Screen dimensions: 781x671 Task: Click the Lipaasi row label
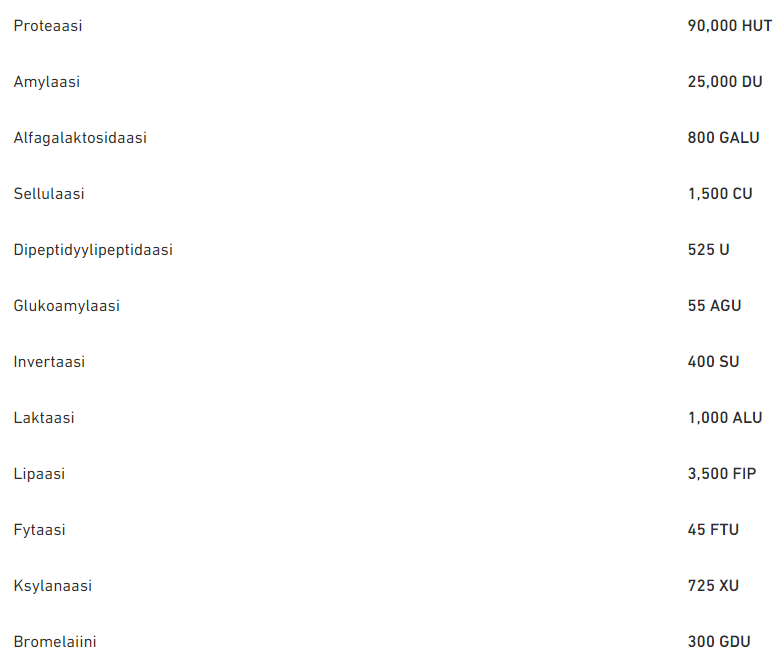[x=39, y=474]
